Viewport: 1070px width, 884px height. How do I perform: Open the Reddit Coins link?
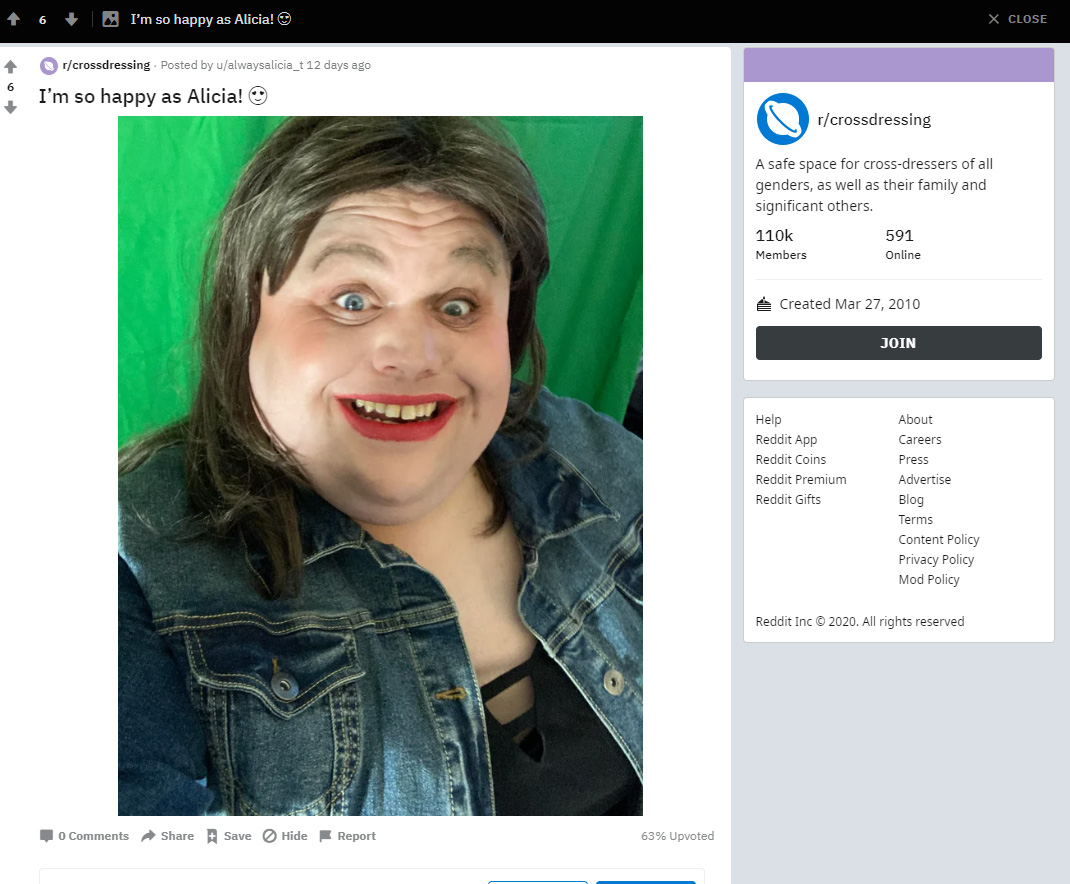point(790,459)
